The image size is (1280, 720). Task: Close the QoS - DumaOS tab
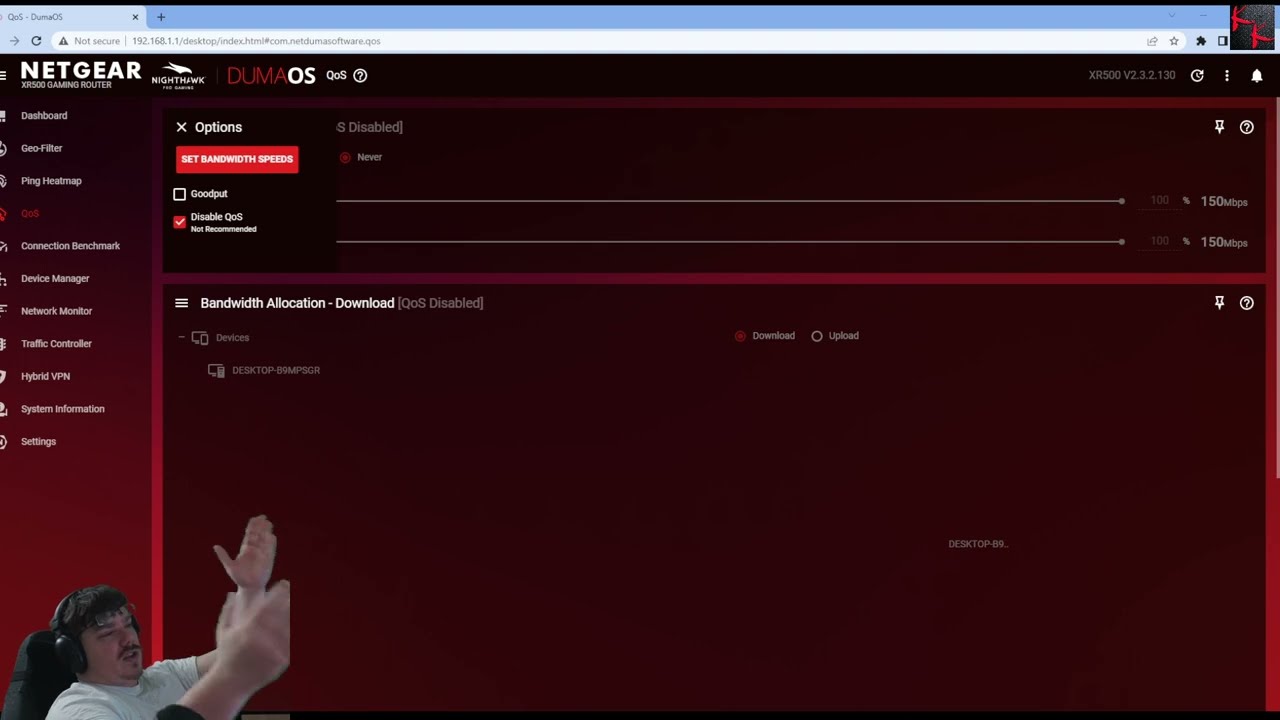(135, 17)
